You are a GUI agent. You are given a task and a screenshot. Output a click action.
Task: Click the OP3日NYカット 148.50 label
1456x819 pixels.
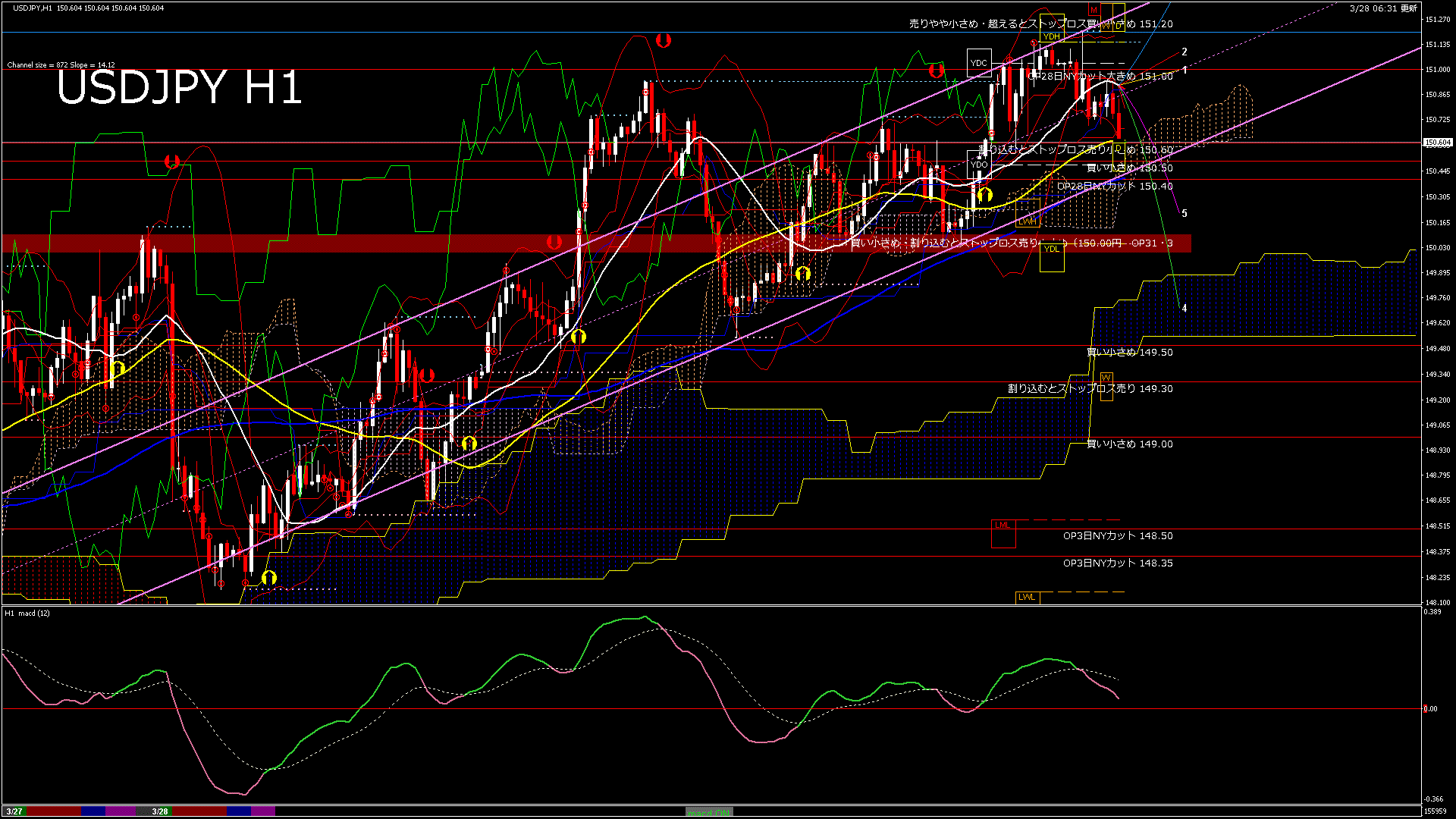coord(1117,536)
